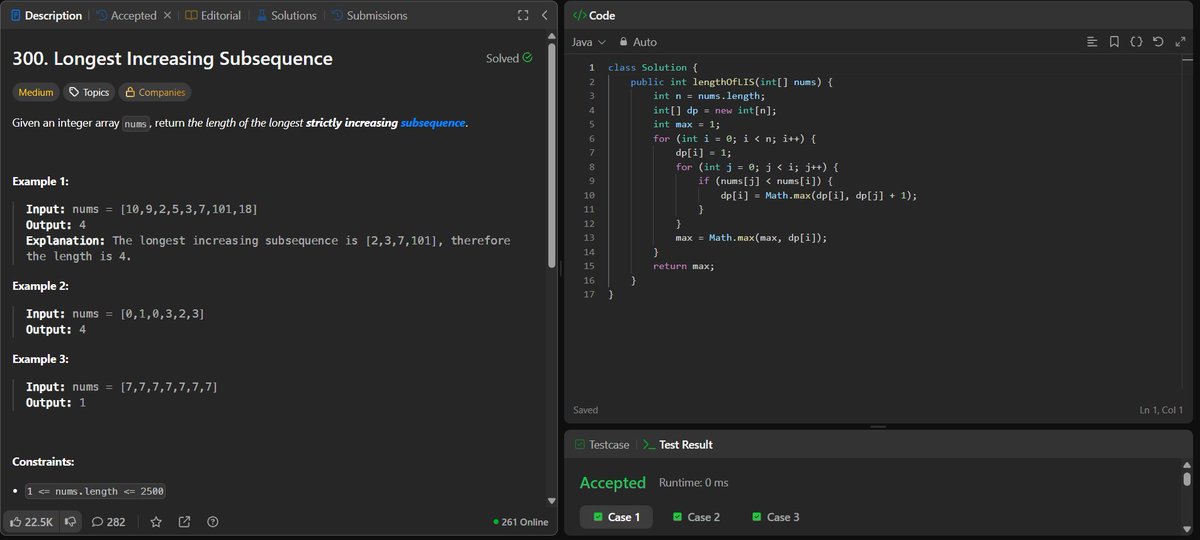Screen dimensions: 1200x540
Task: Open the 282 comments discussion
Action: coord(108,521)
